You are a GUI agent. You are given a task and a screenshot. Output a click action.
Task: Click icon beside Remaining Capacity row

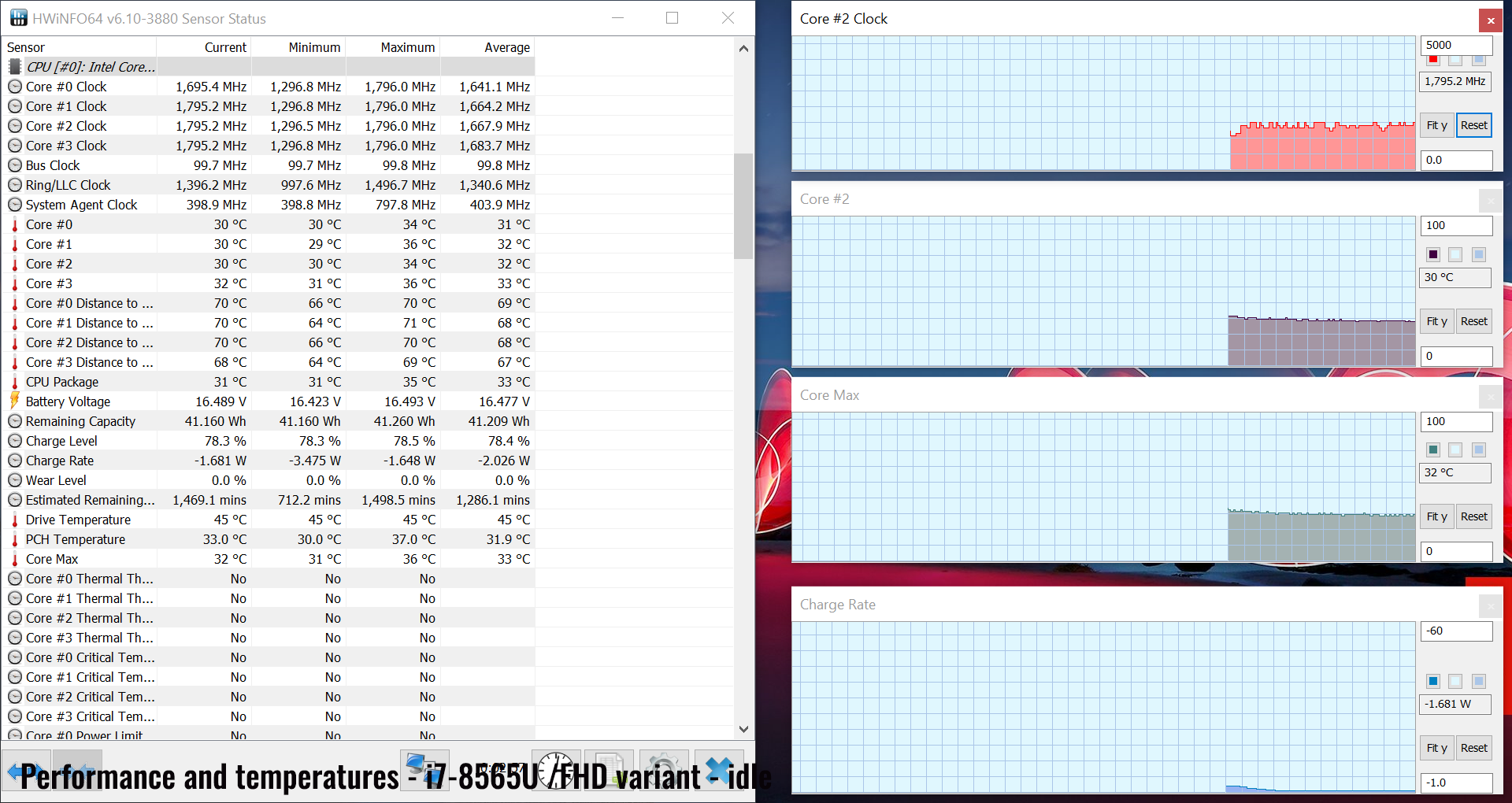tap(15, 421)
